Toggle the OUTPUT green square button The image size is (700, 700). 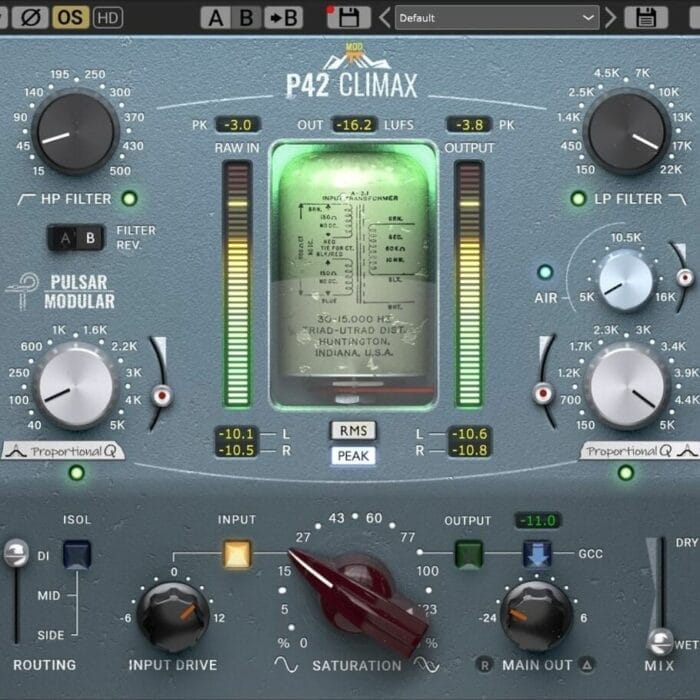coord(469,554)
